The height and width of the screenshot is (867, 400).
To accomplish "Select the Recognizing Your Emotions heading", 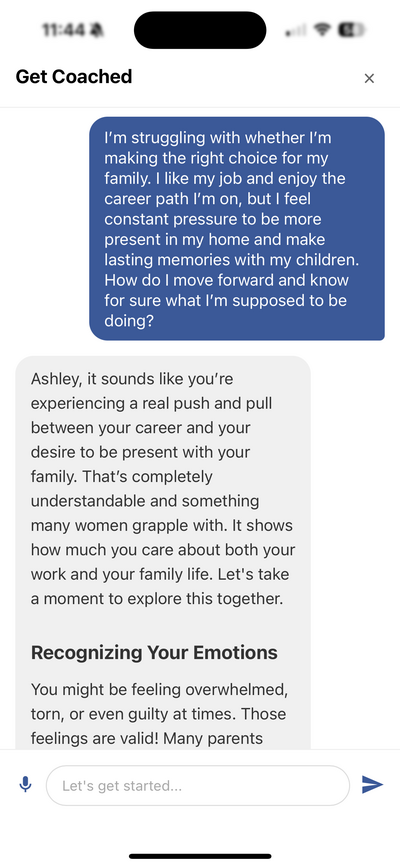I will tap(154, 652).
